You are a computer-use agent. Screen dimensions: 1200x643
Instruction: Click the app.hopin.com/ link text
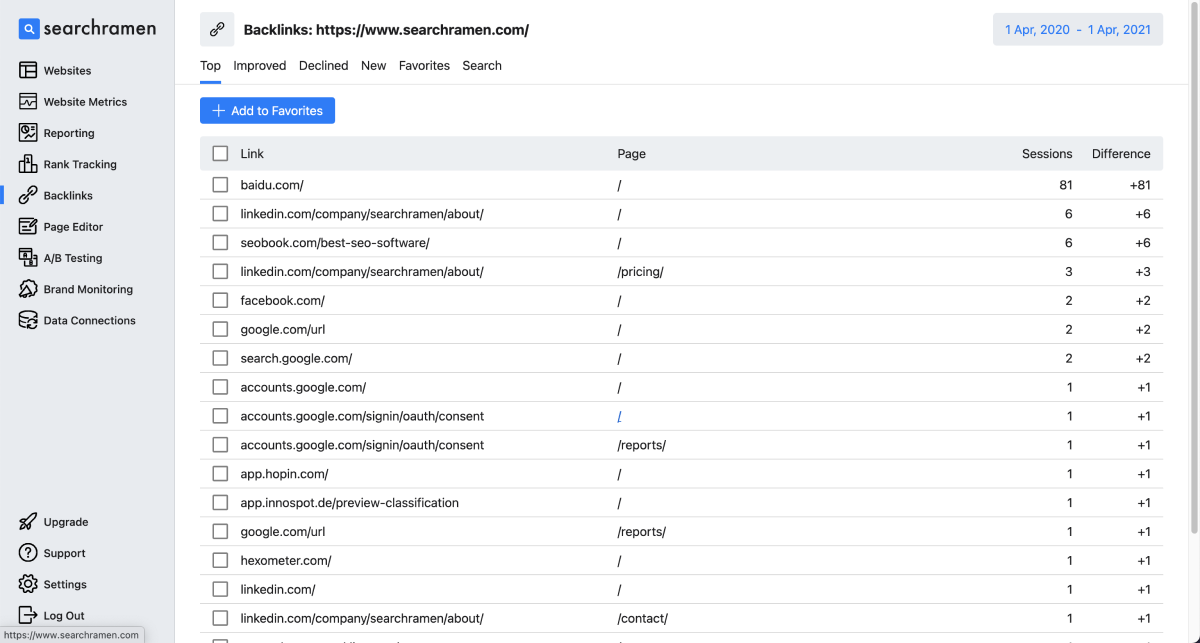pyautogui.click(x=284, y=474)
